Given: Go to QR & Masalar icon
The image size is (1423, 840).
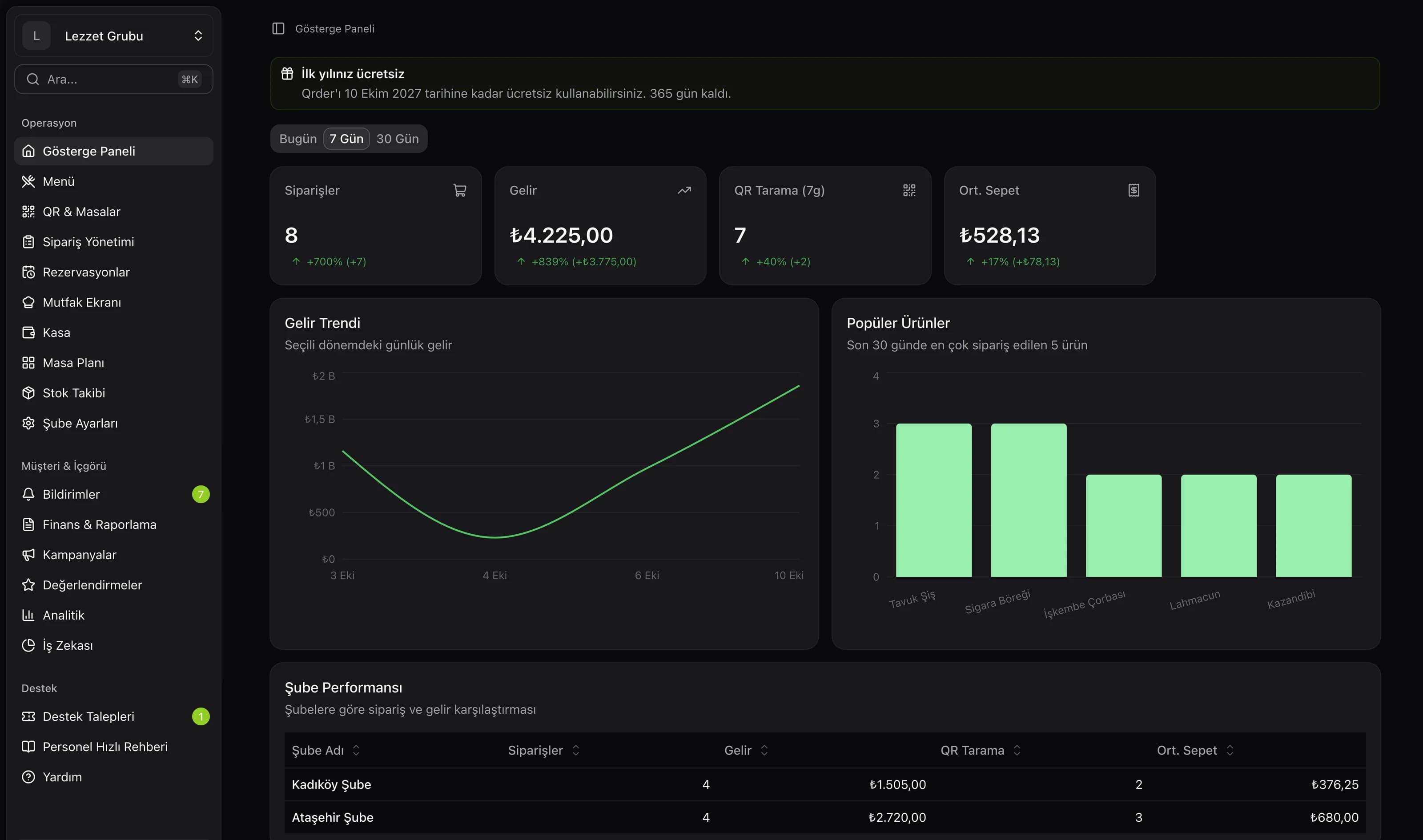Looking at the screenshot, I should 28,212.
